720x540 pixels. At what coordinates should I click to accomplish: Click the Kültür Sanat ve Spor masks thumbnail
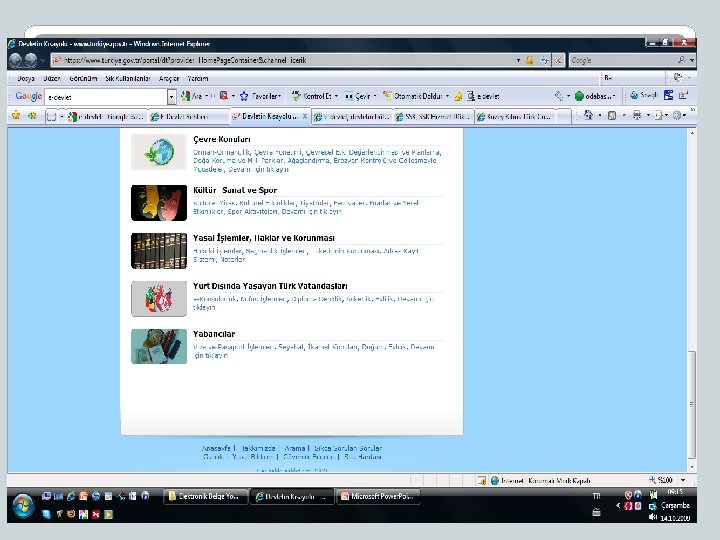[159, 203]
